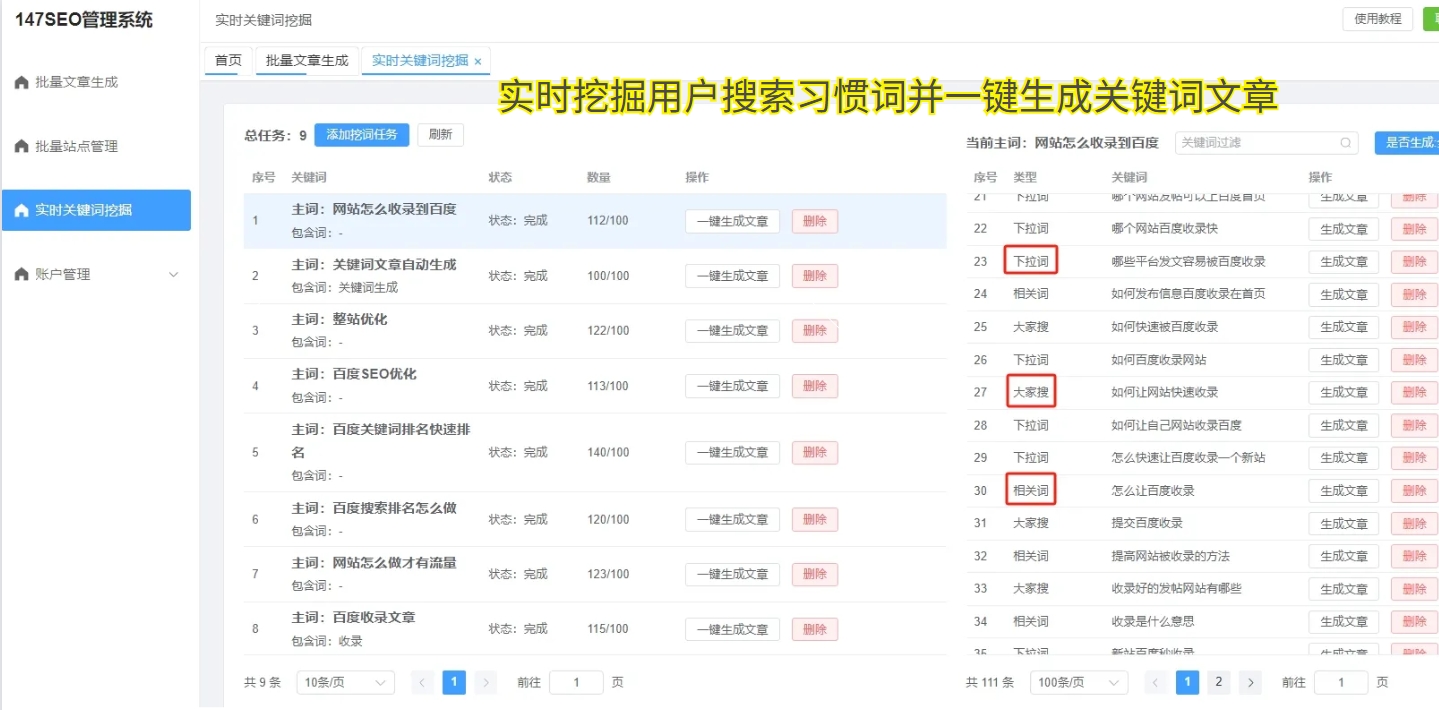
Task: Click the next-page arrow in right pagination
Action: (1251, 681)
